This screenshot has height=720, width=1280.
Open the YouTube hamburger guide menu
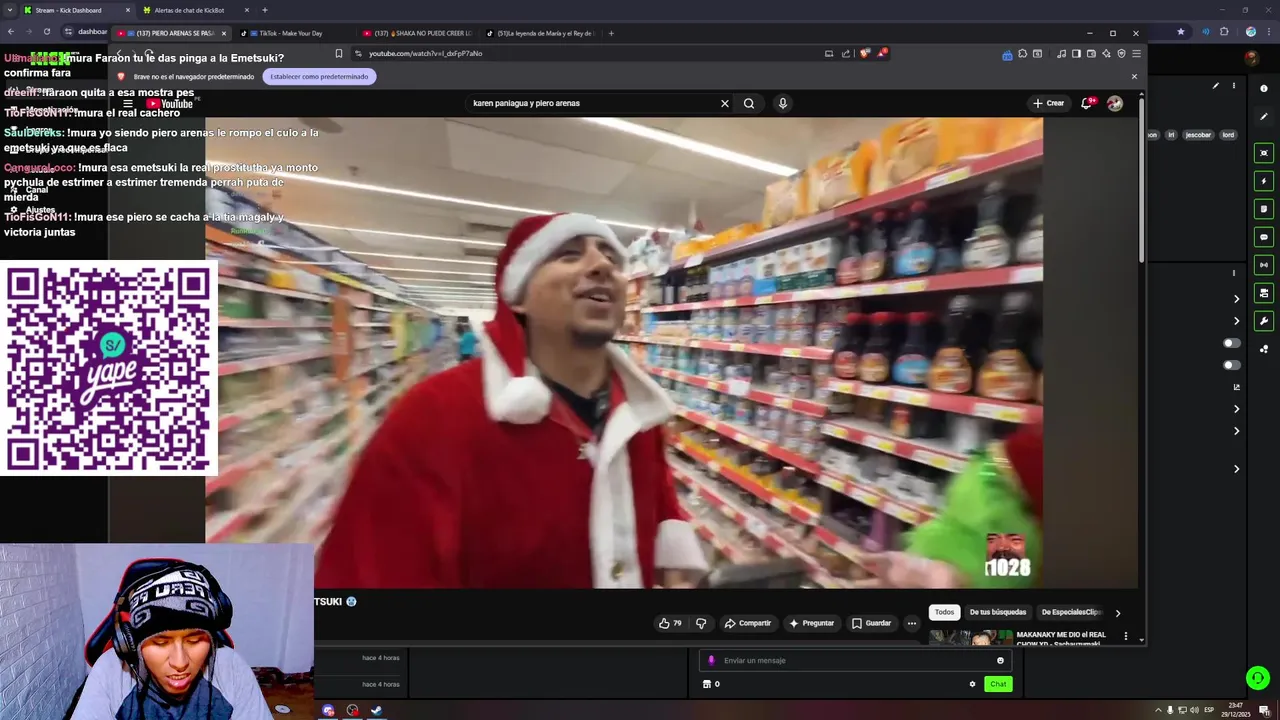click(x=128, y=103)
